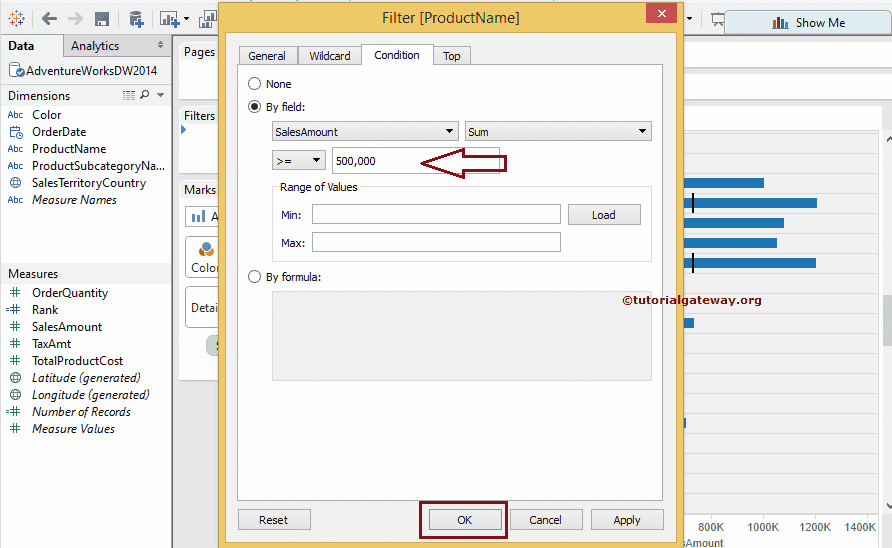Click the Apply button
The width and height of the screenshot is (892, 548).
[x=627, y=520]
